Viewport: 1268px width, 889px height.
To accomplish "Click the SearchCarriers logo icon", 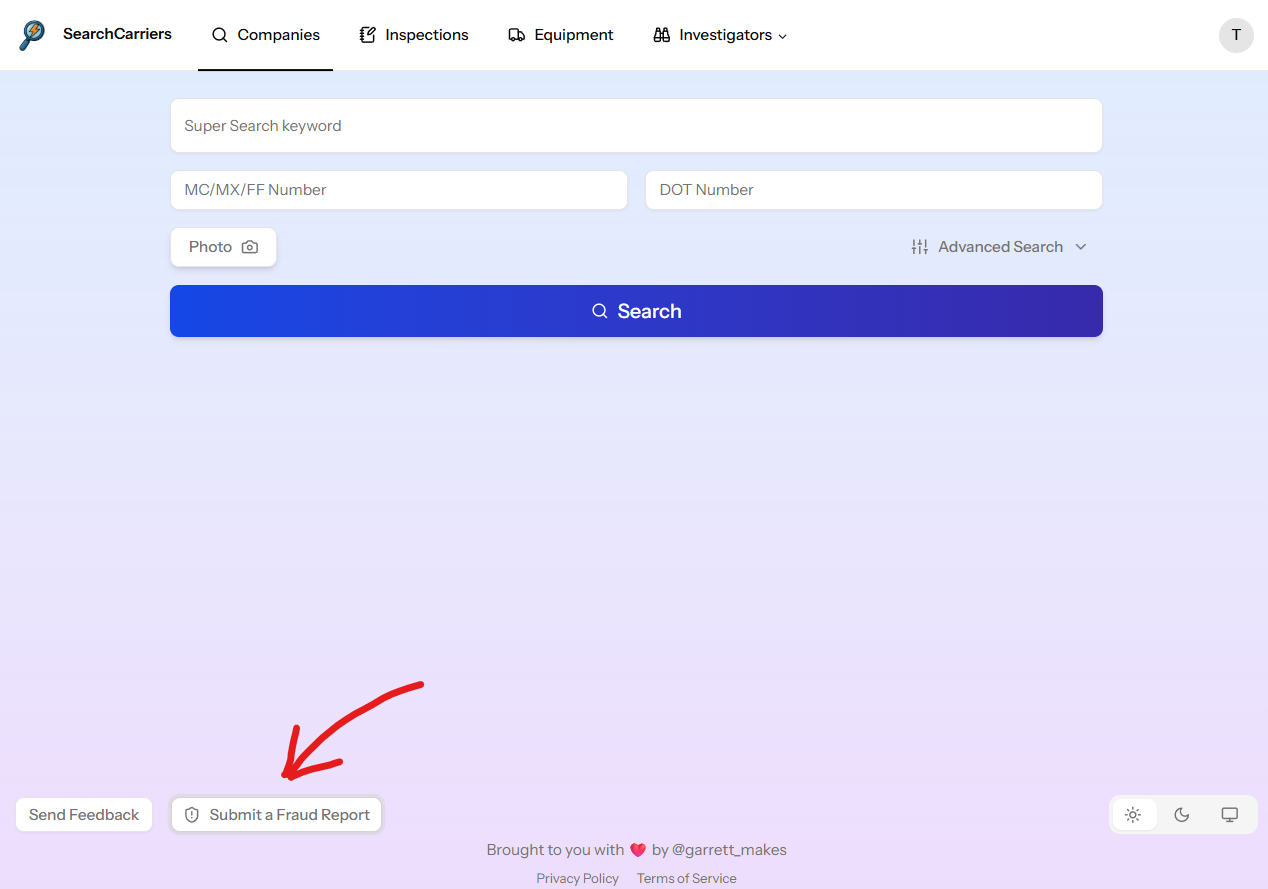I will coord(32,34).
